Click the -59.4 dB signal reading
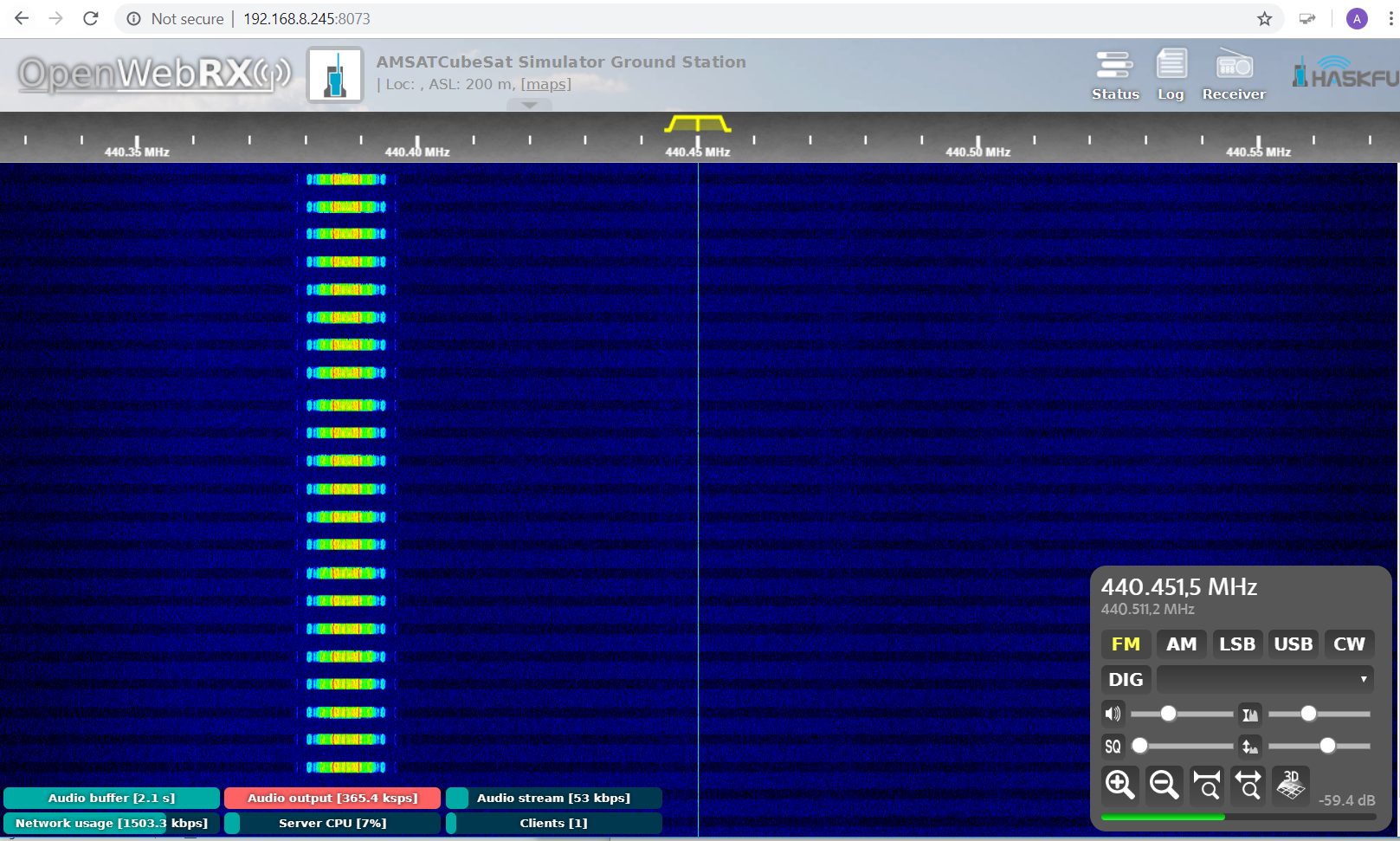Screen dimensions: 1400x841 pyautogui.click(x=1346, y=800)
